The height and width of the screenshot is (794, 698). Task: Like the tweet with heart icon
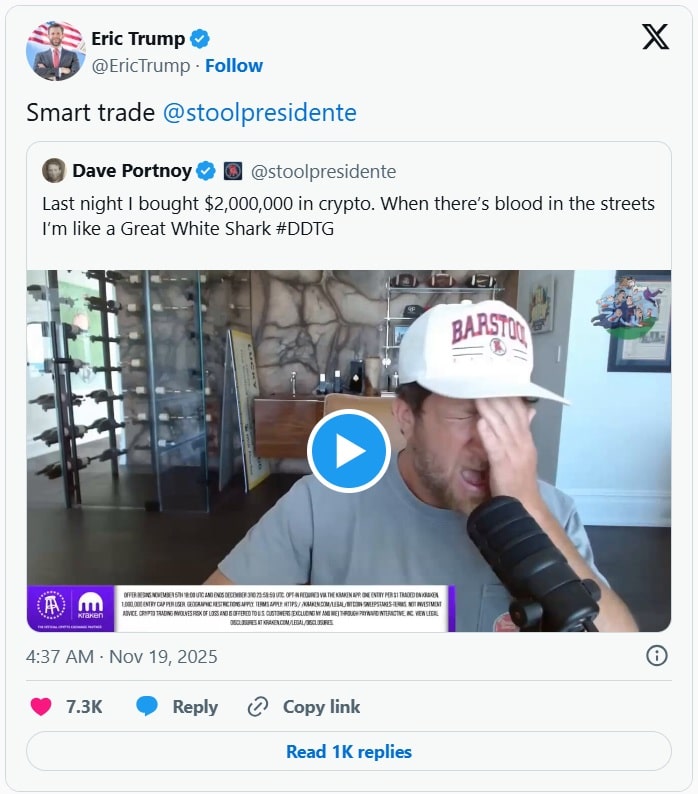tap(41, 707)
